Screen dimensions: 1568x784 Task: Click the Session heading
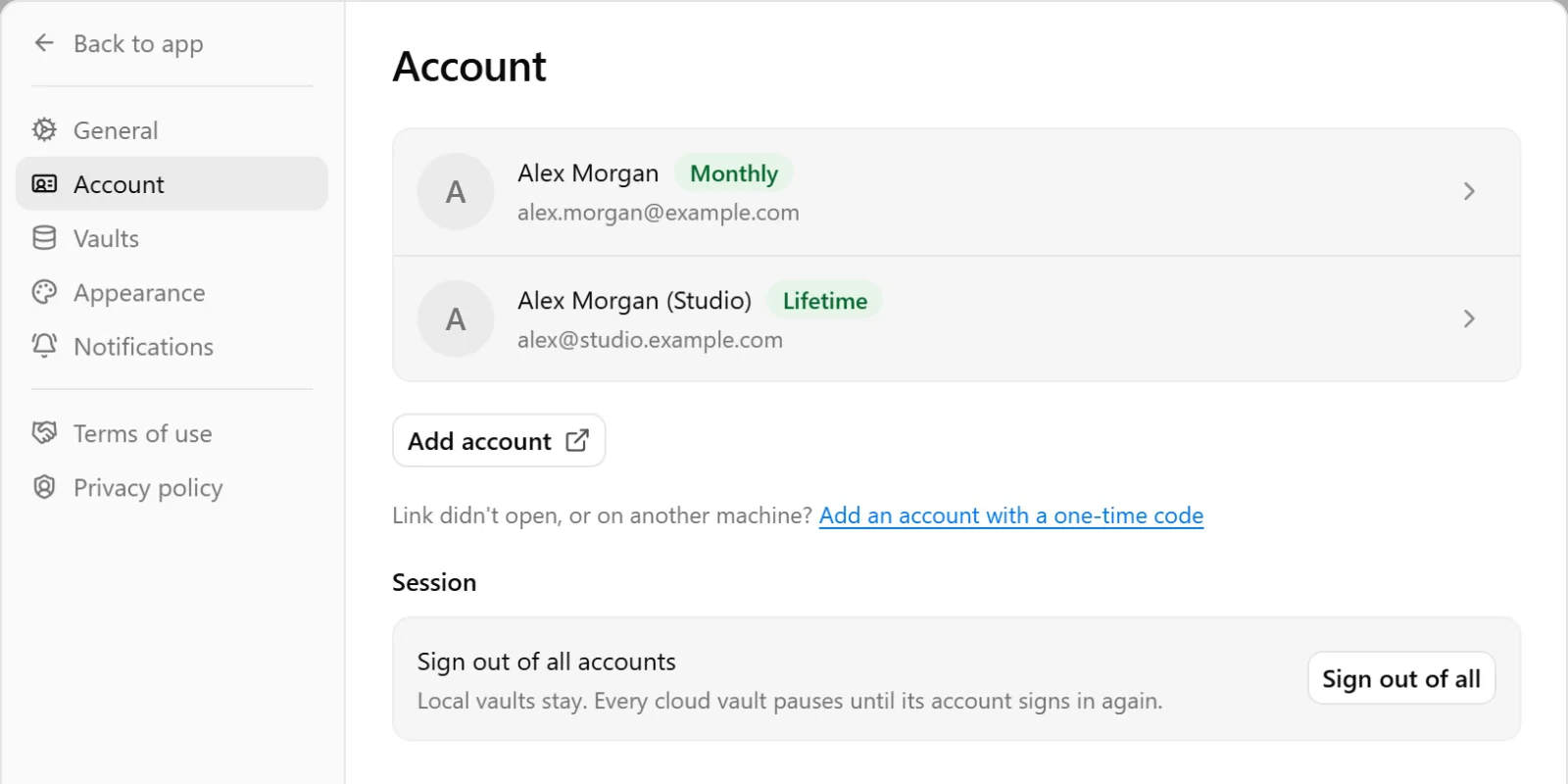point(434,582)
